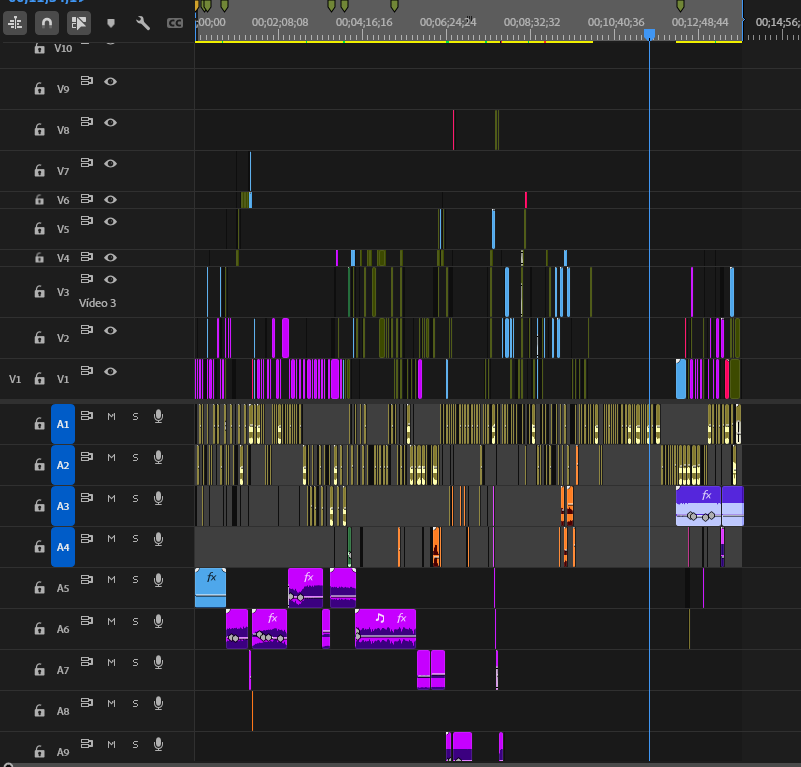Solo audio track A5
Screen dimensions: 801x767
(x=135, y=579)
